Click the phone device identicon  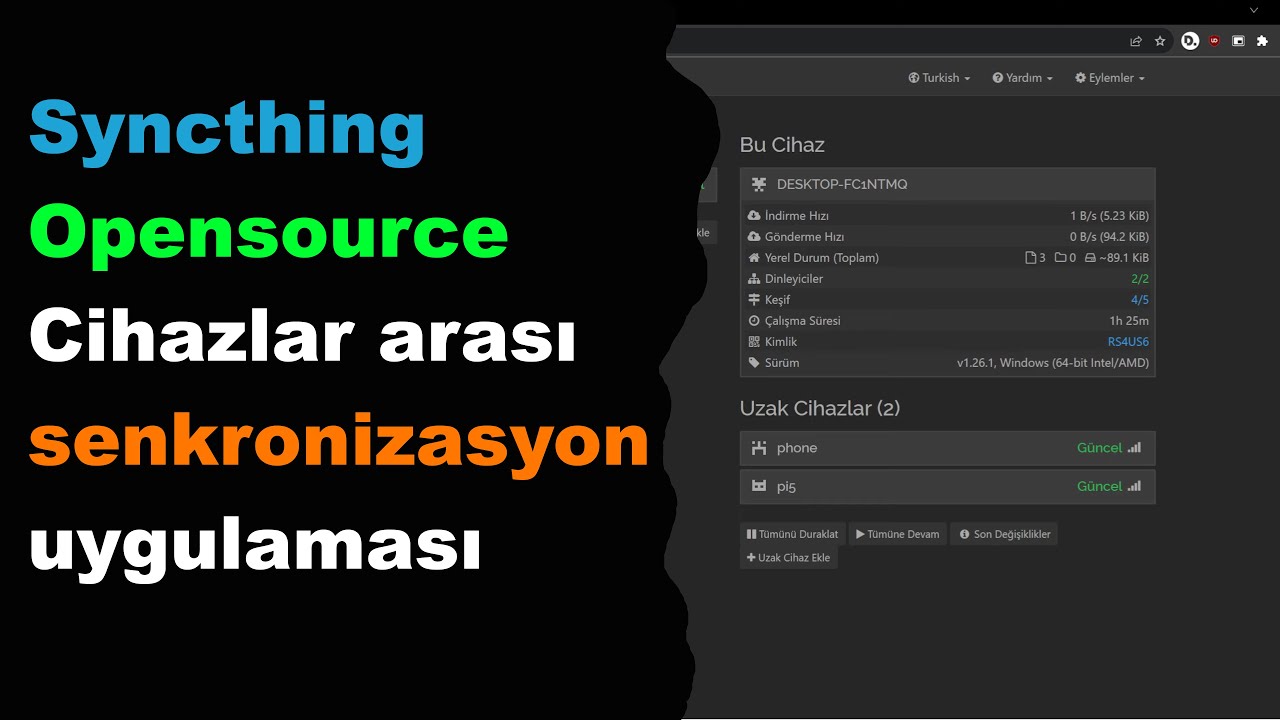pos(759,448)
